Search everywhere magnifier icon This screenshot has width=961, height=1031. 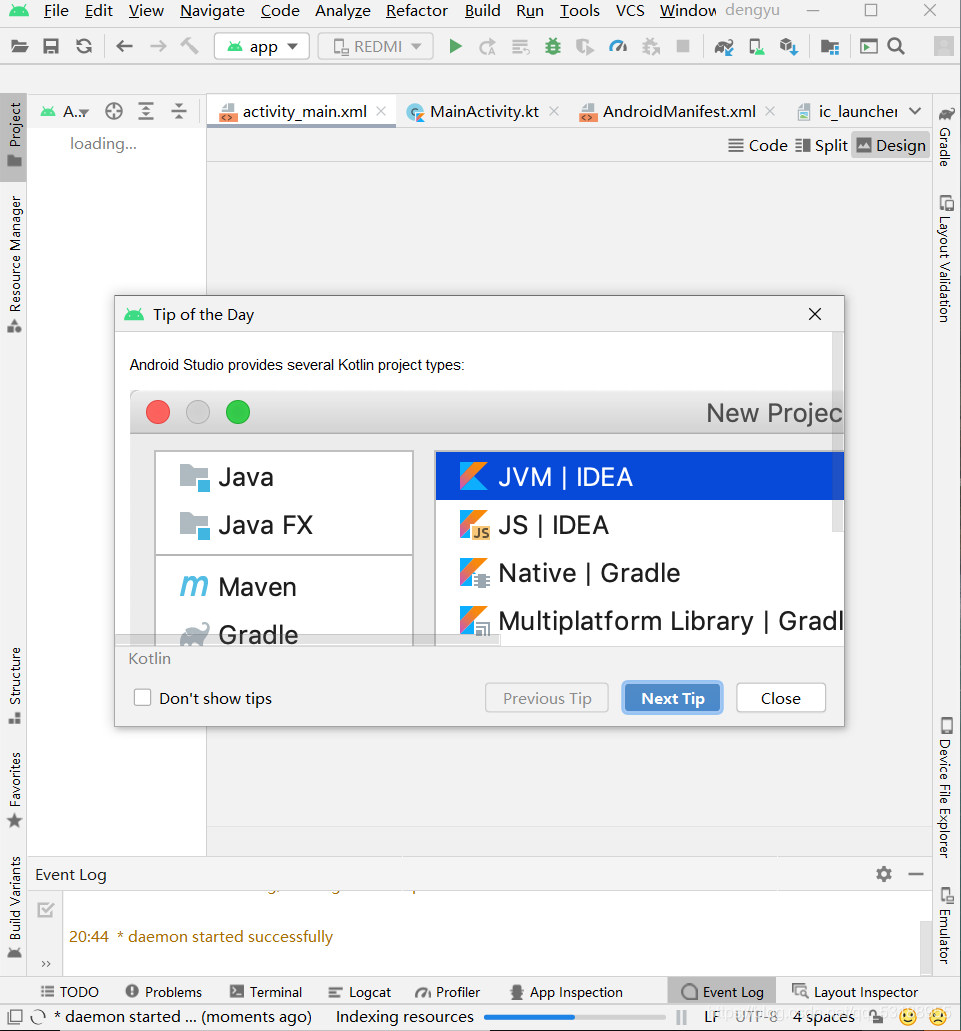[896, 46]
